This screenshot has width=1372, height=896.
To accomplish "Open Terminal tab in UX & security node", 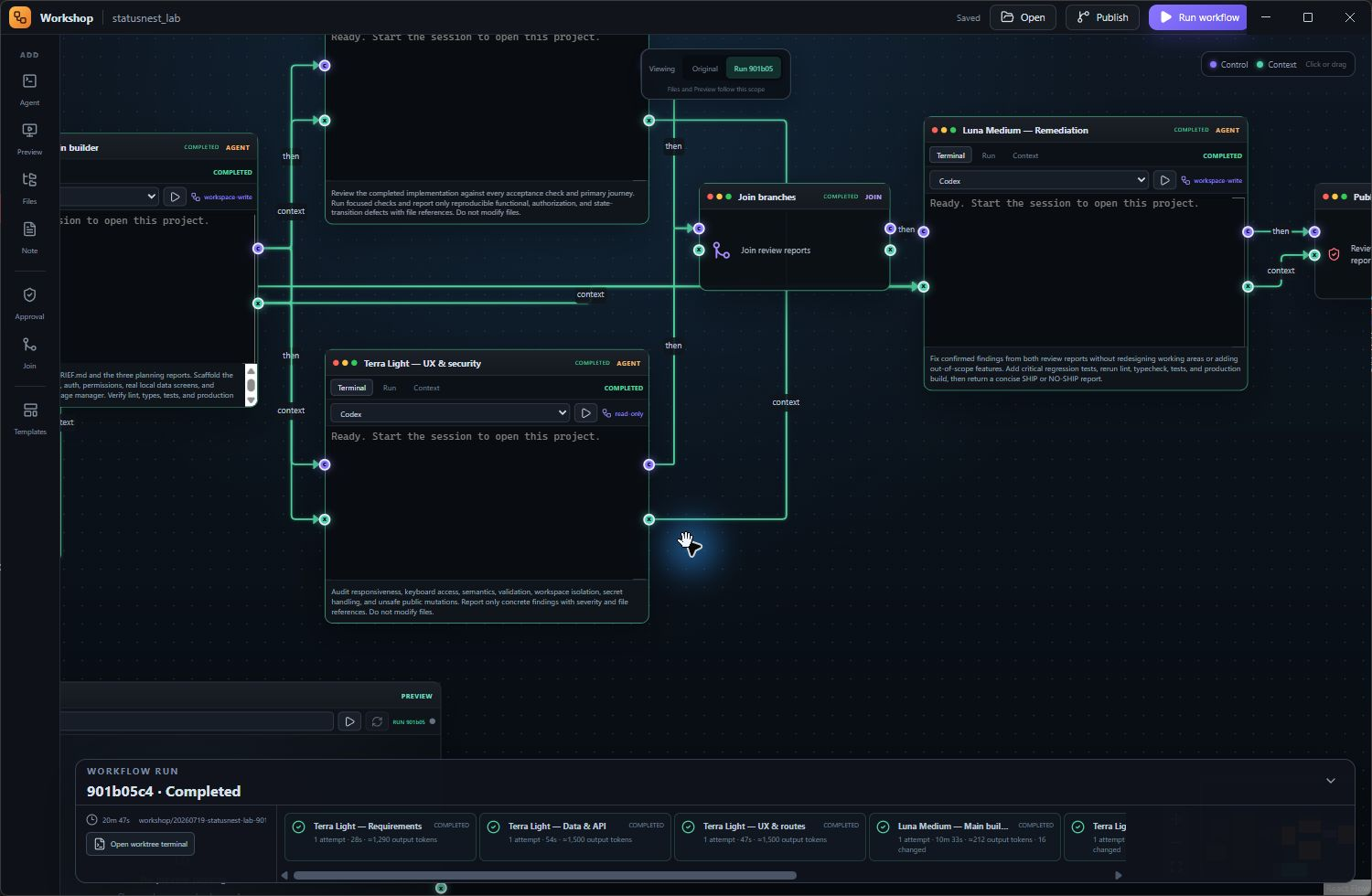I will [352, 388].
